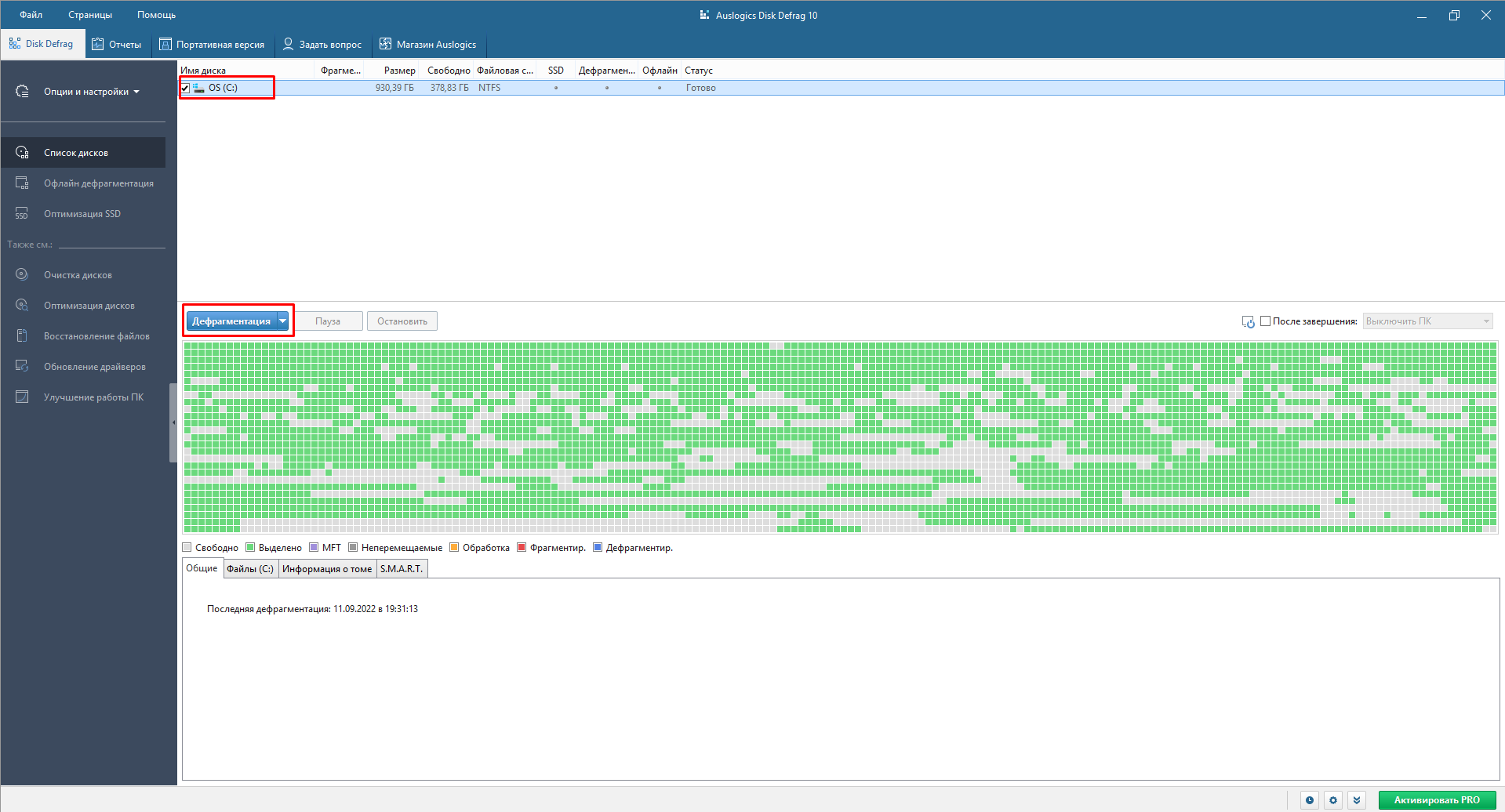Open the 'Выключить ПК' combo box
1505x812 pixels.
pyautogui.click(x=1427, y=321)
